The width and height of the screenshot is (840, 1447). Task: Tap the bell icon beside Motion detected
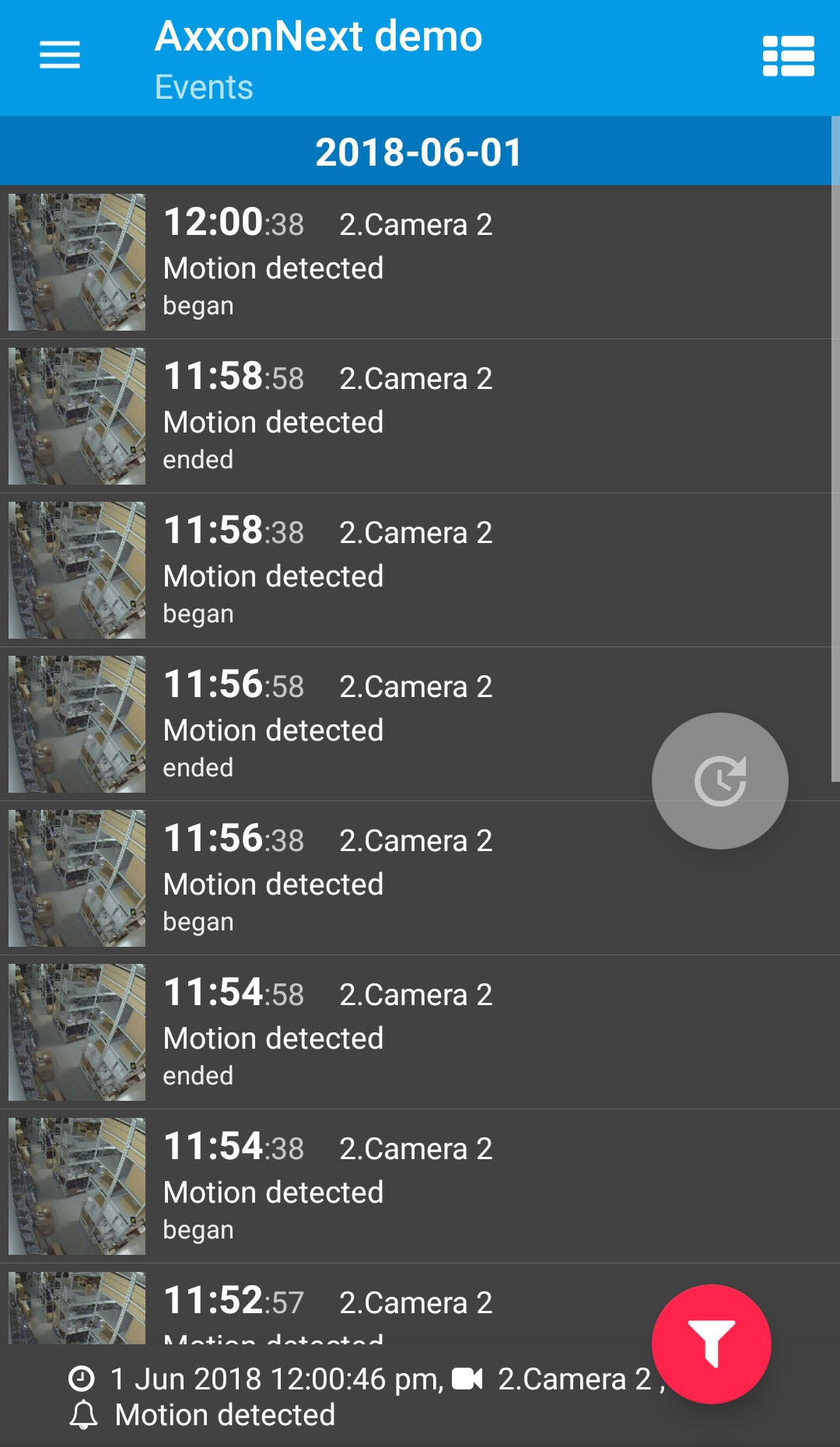tap(84, 1415)
